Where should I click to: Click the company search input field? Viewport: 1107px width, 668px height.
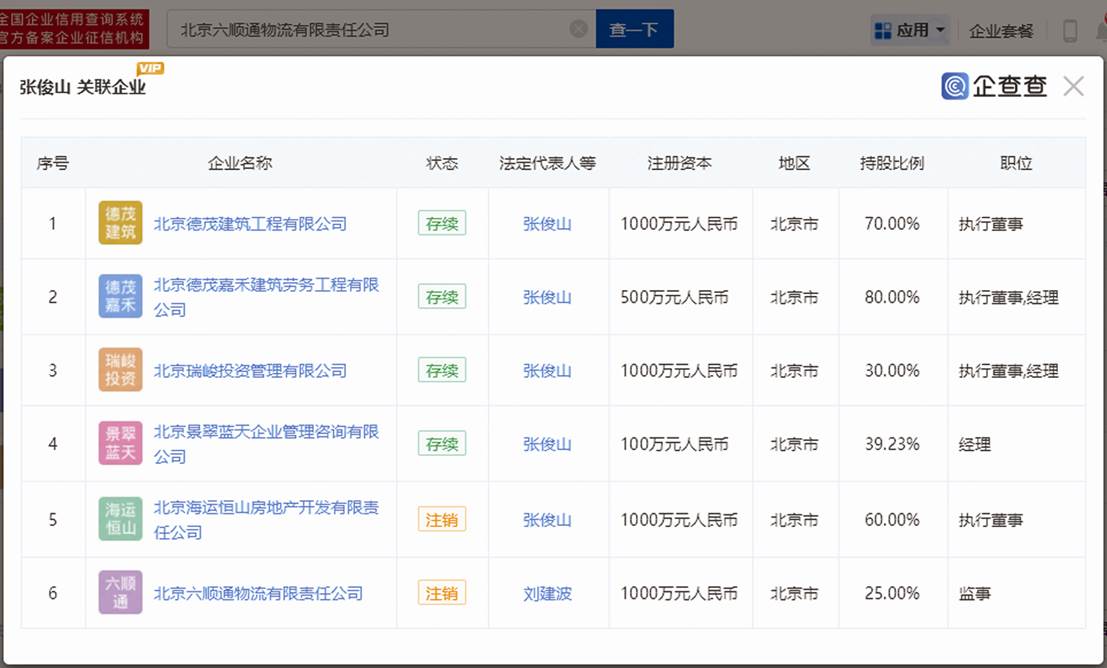tap(381, 29)
